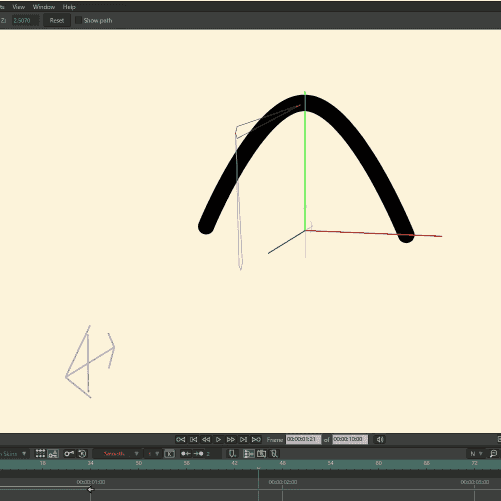The width and height of the screenshot is (501, 501).
Task: Click the circled K keyframe icon
Action: 82,453
